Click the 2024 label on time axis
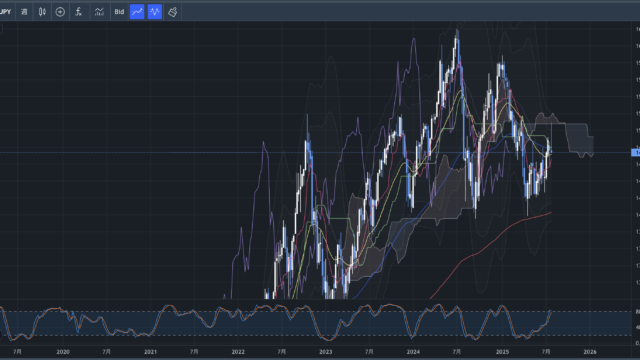This screenshot has width=640, height=360. [x=413, y=352]
